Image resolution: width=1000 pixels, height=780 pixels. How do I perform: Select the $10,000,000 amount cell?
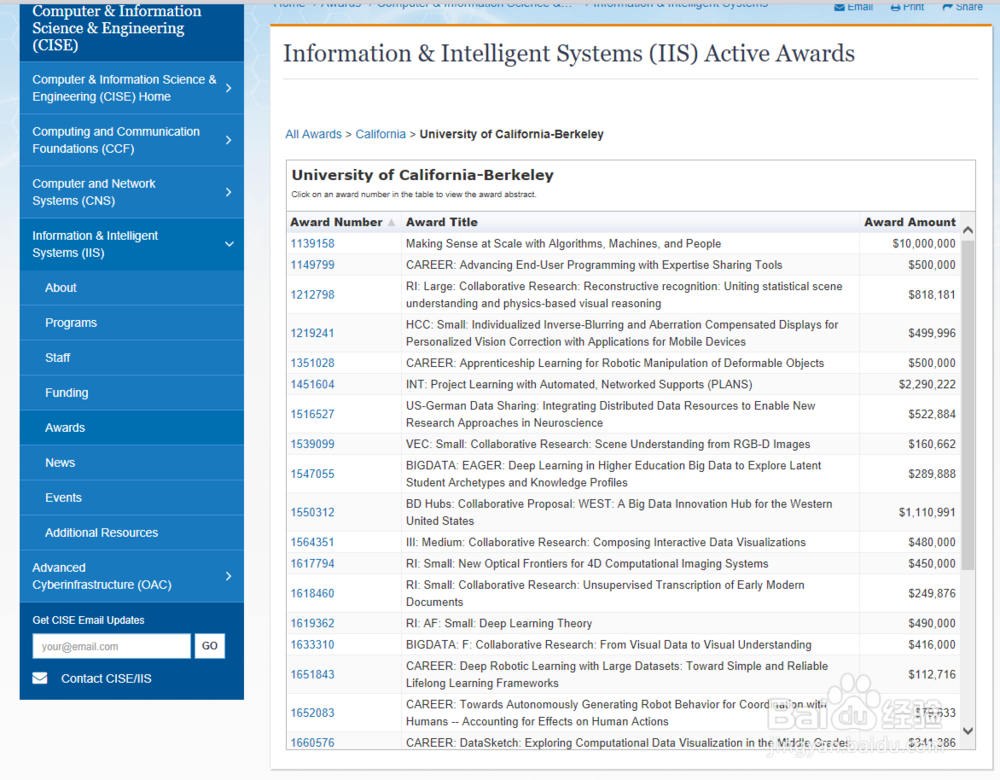(x=923, y=244)
